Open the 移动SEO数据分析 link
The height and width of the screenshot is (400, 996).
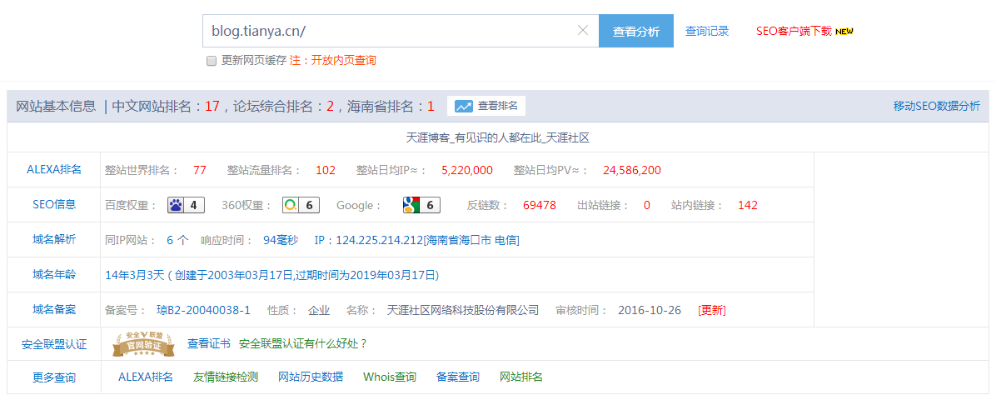(936, 106)
